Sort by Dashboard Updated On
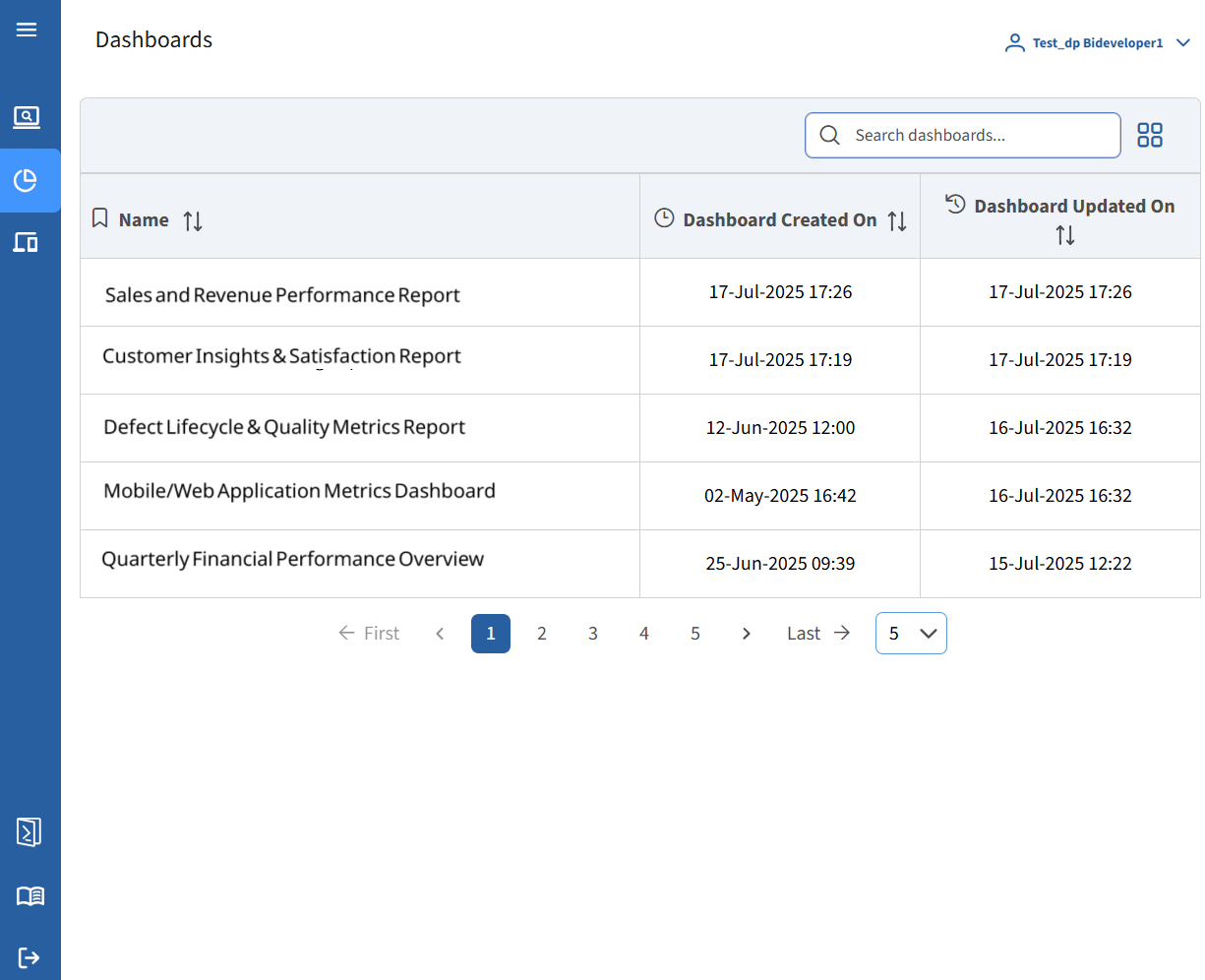The image size is (1205, 980). point(1064,235)
